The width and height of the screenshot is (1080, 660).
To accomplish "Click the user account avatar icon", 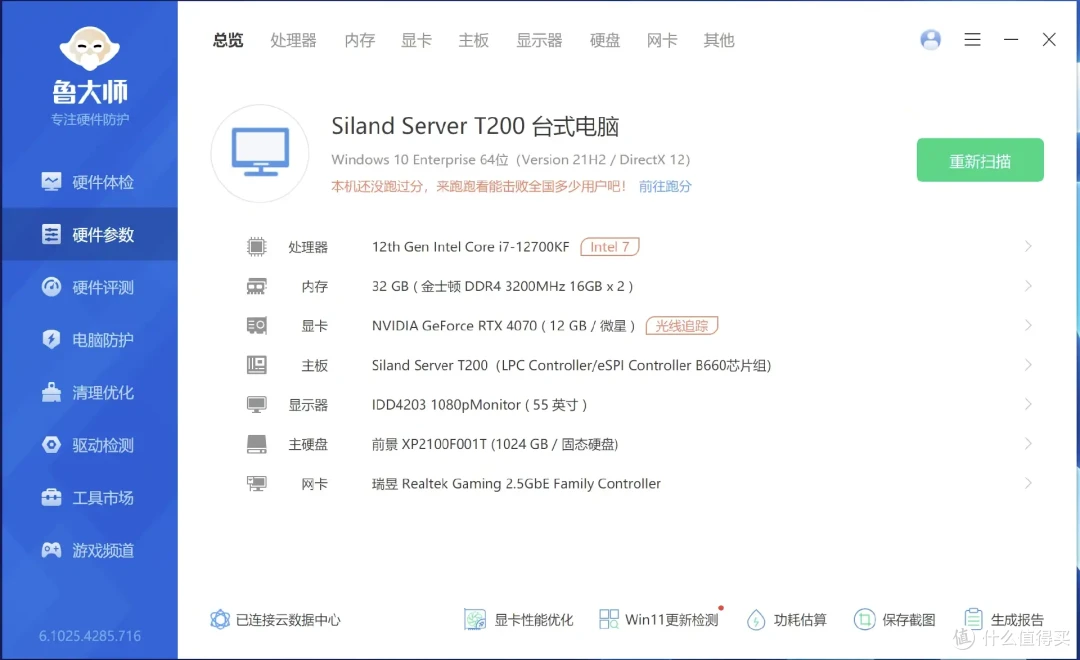I will point(931,39).
